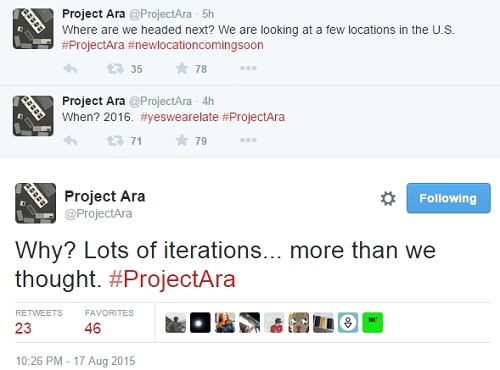
Task: Open #ProjectAra hashtag in the main tweet
Action: (x=172, y=279)
